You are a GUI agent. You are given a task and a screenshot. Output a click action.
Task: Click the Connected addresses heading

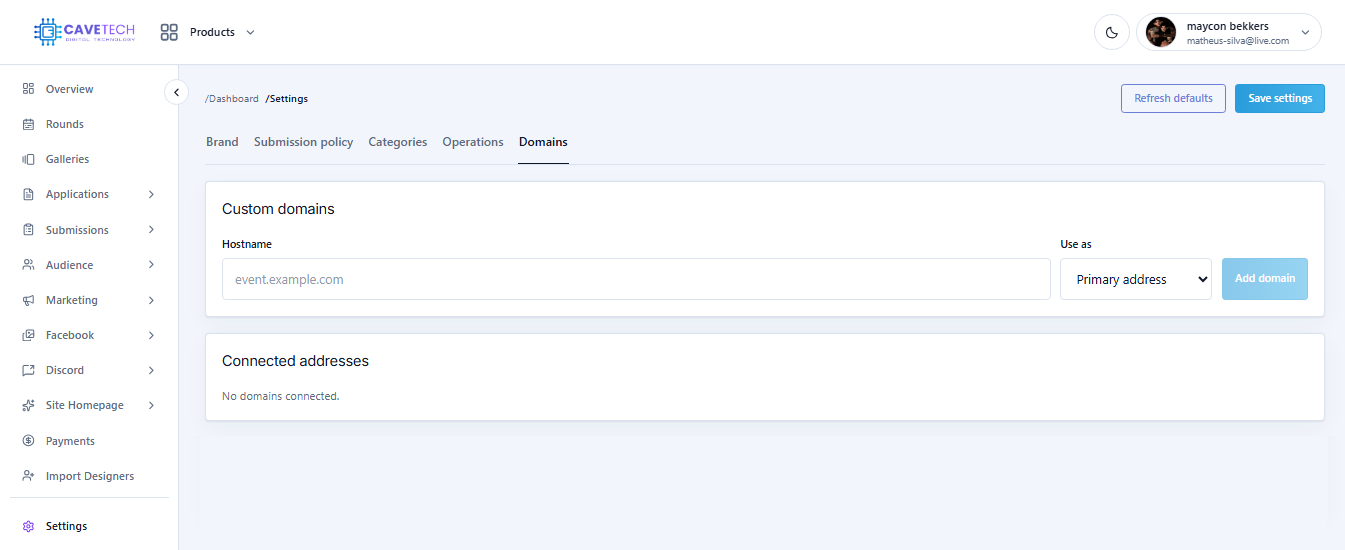click(295, 361)
